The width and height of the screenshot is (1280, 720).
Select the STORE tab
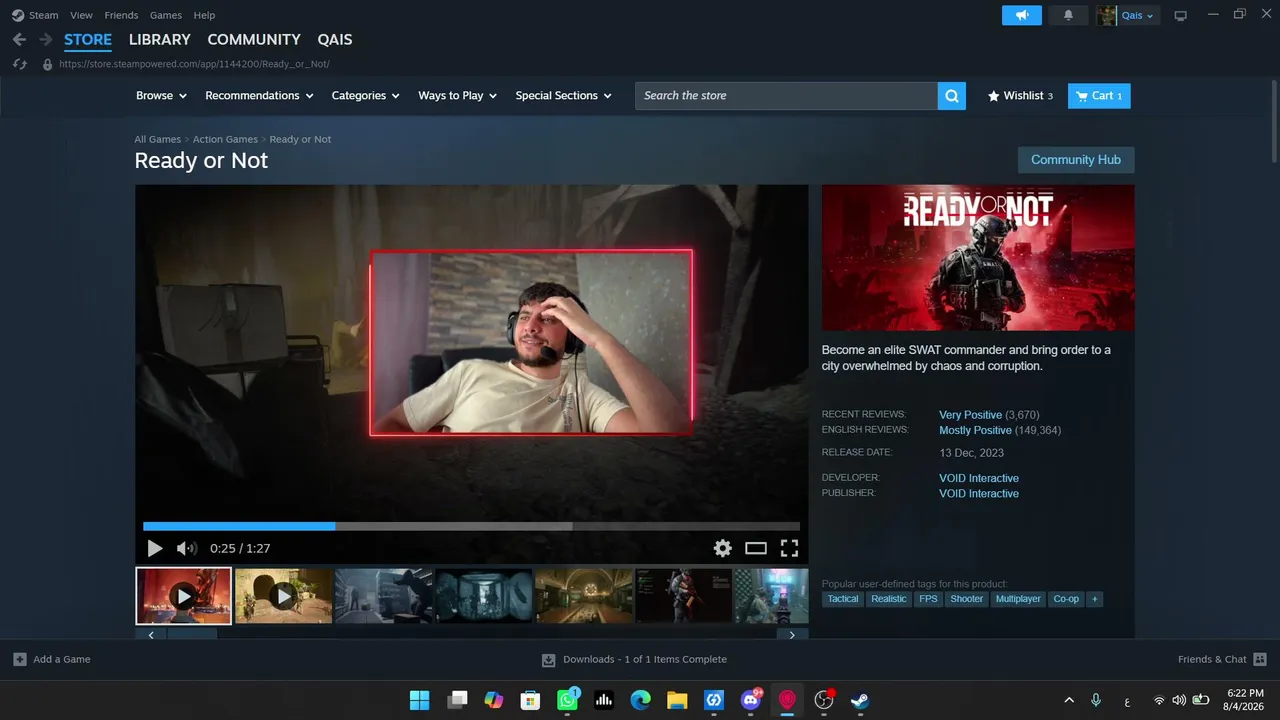(88, 40)
